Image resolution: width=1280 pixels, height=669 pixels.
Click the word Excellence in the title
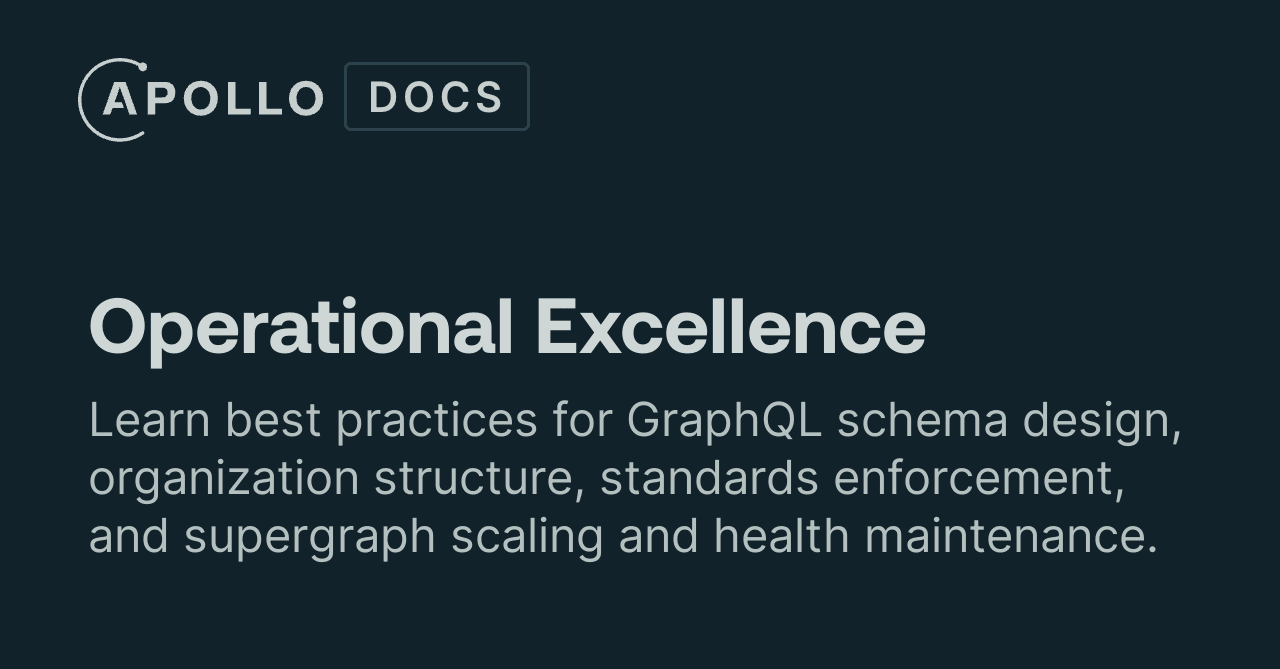click(x=731, y=327)
